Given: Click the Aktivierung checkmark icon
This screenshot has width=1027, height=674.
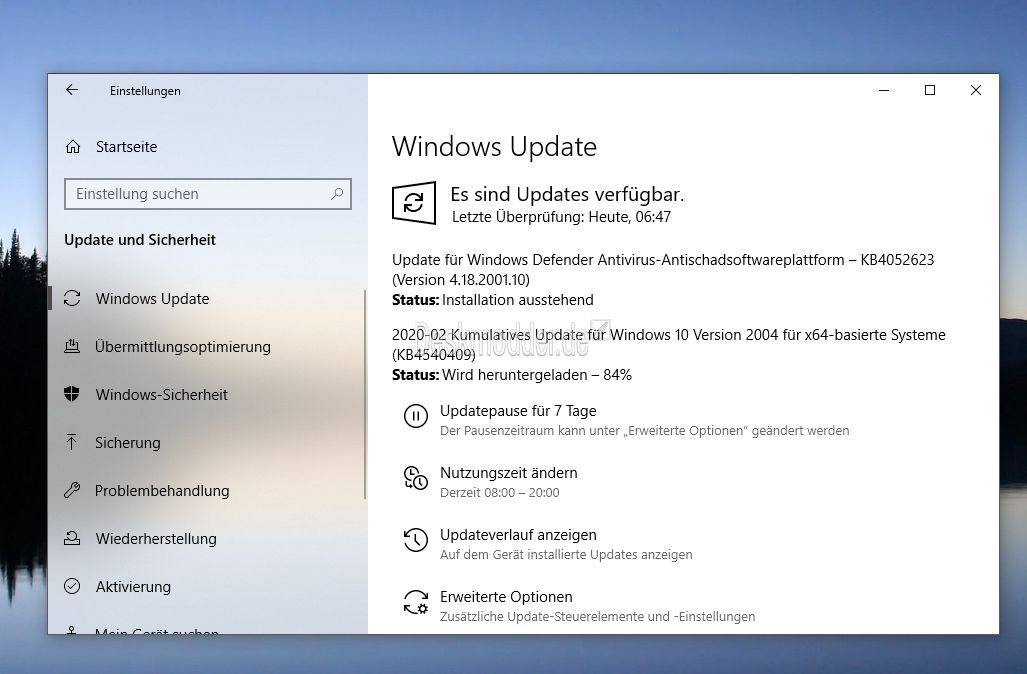Looking at the screenshot, I should (72, 586).
